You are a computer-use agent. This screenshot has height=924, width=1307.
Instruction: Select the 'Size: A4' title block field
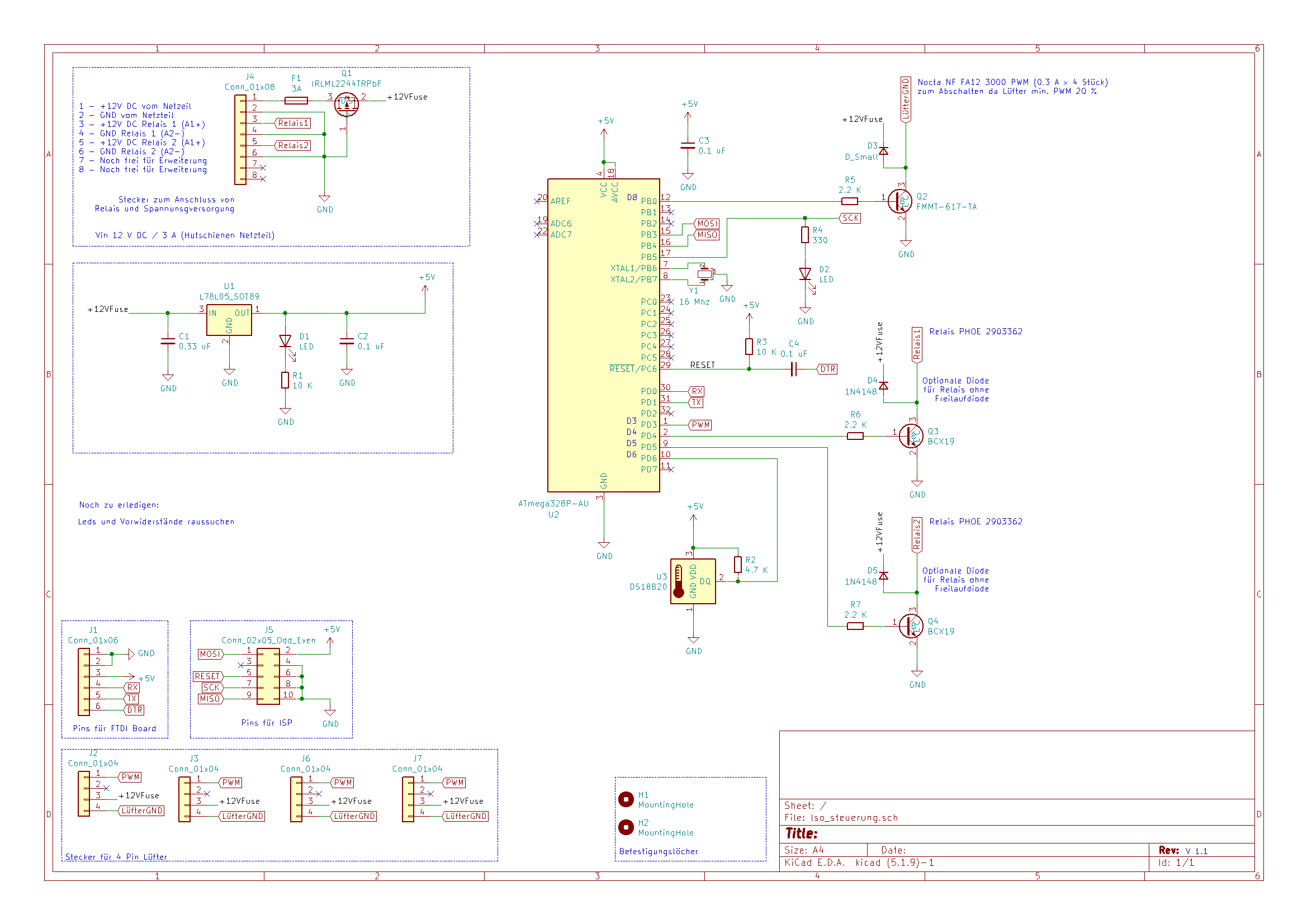804,851
